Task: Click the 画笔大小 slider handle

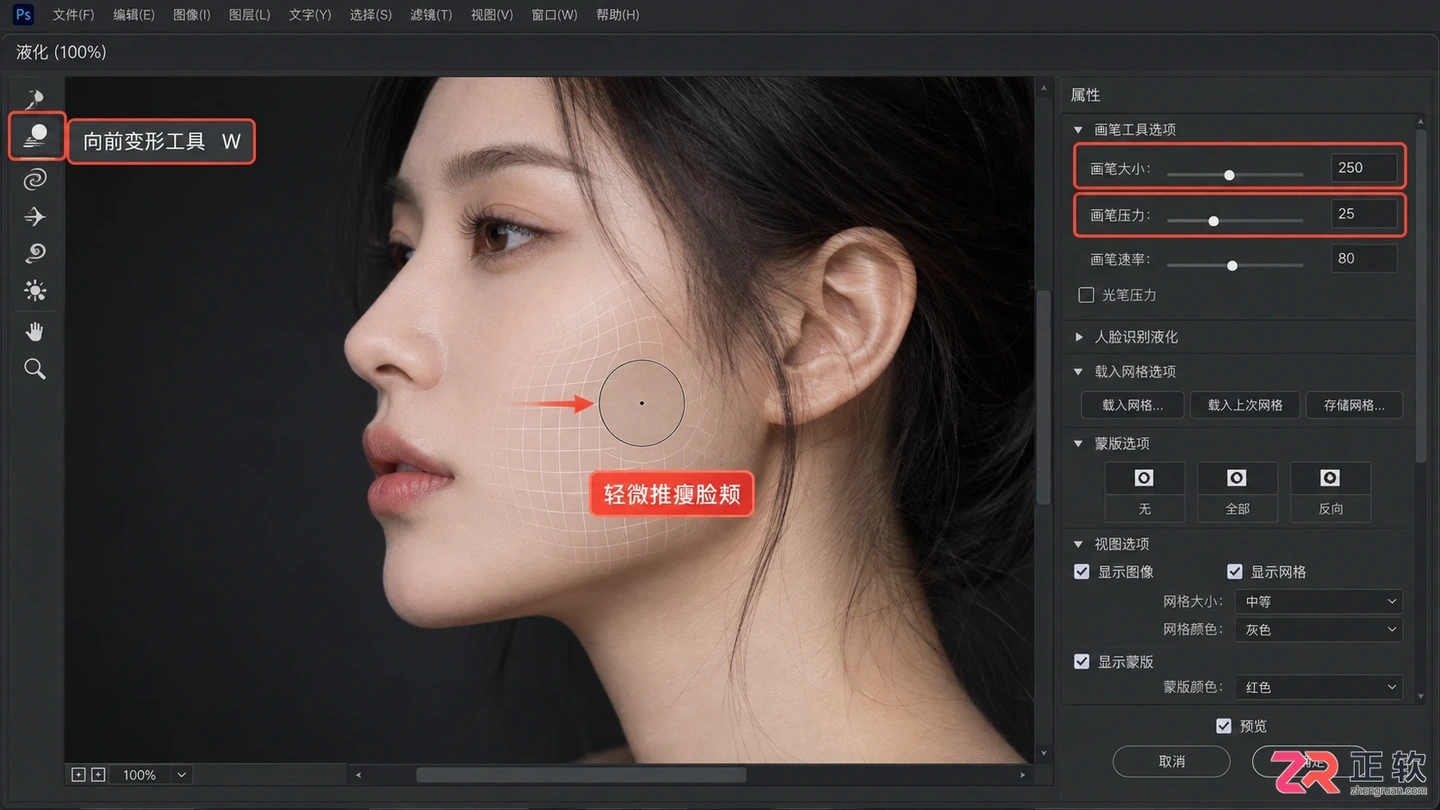Action: [1229, 175]
